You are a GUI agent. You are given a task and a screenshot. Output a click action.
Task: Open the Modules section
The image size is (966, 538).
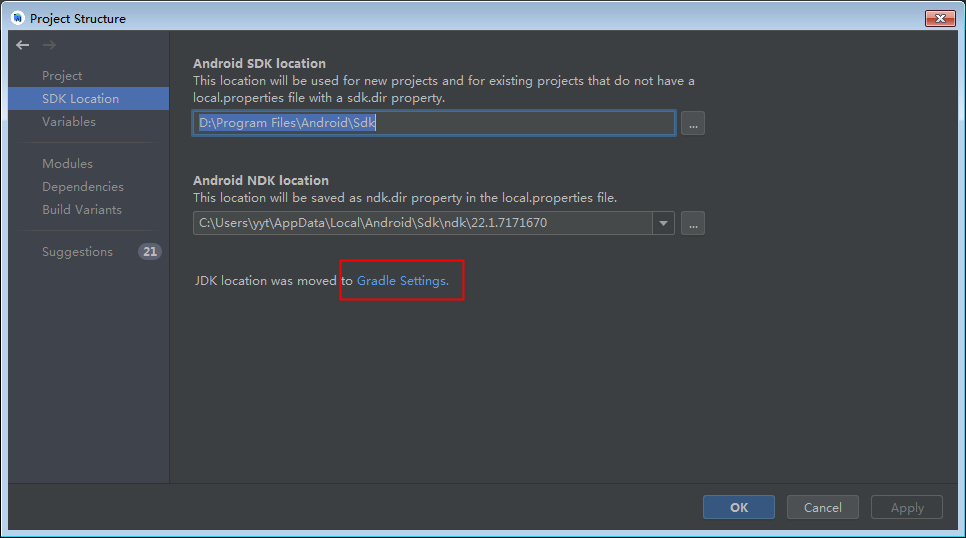coord(67,164)
